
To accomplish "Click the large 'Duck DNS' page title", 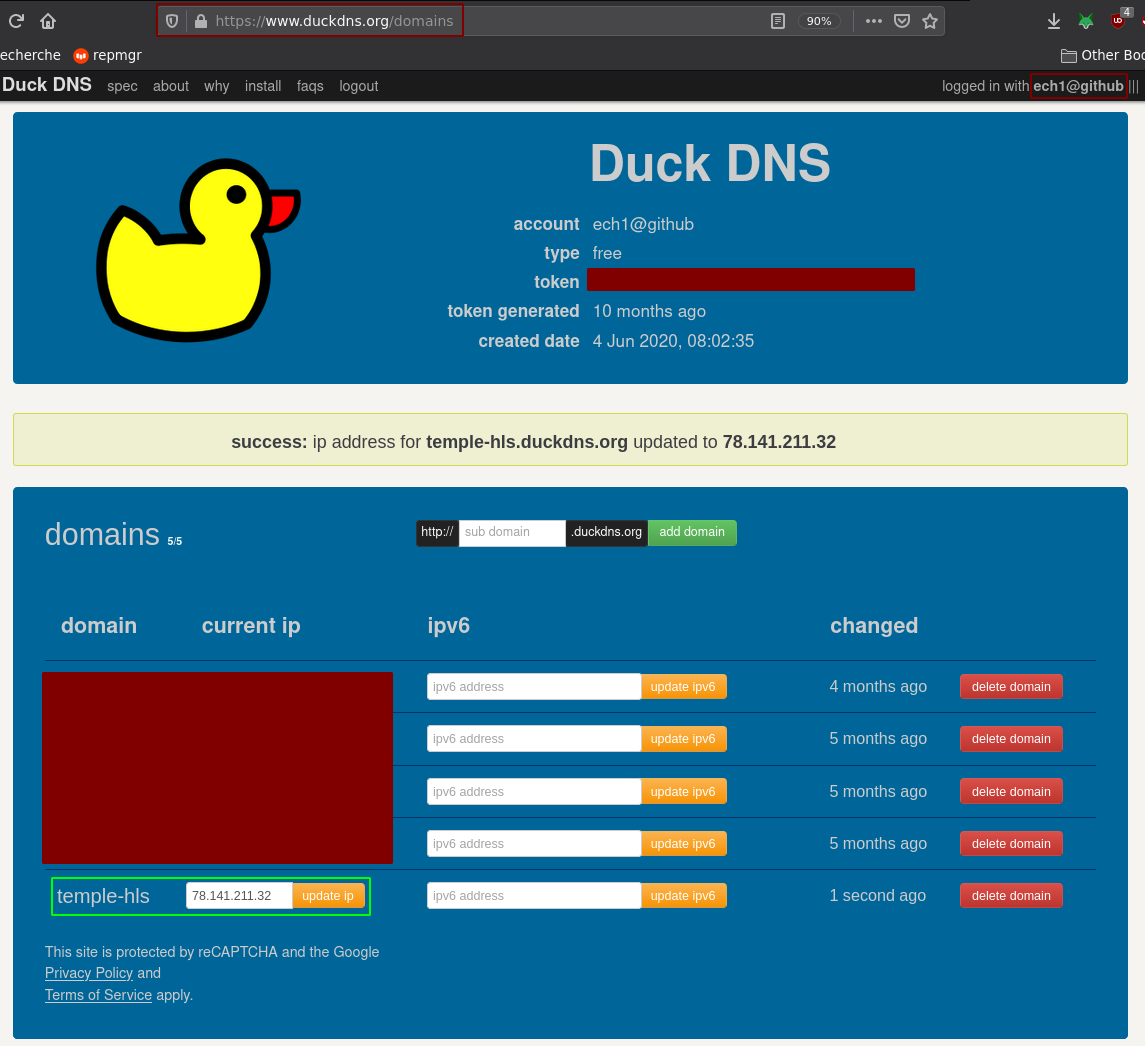I will [710, 163].
